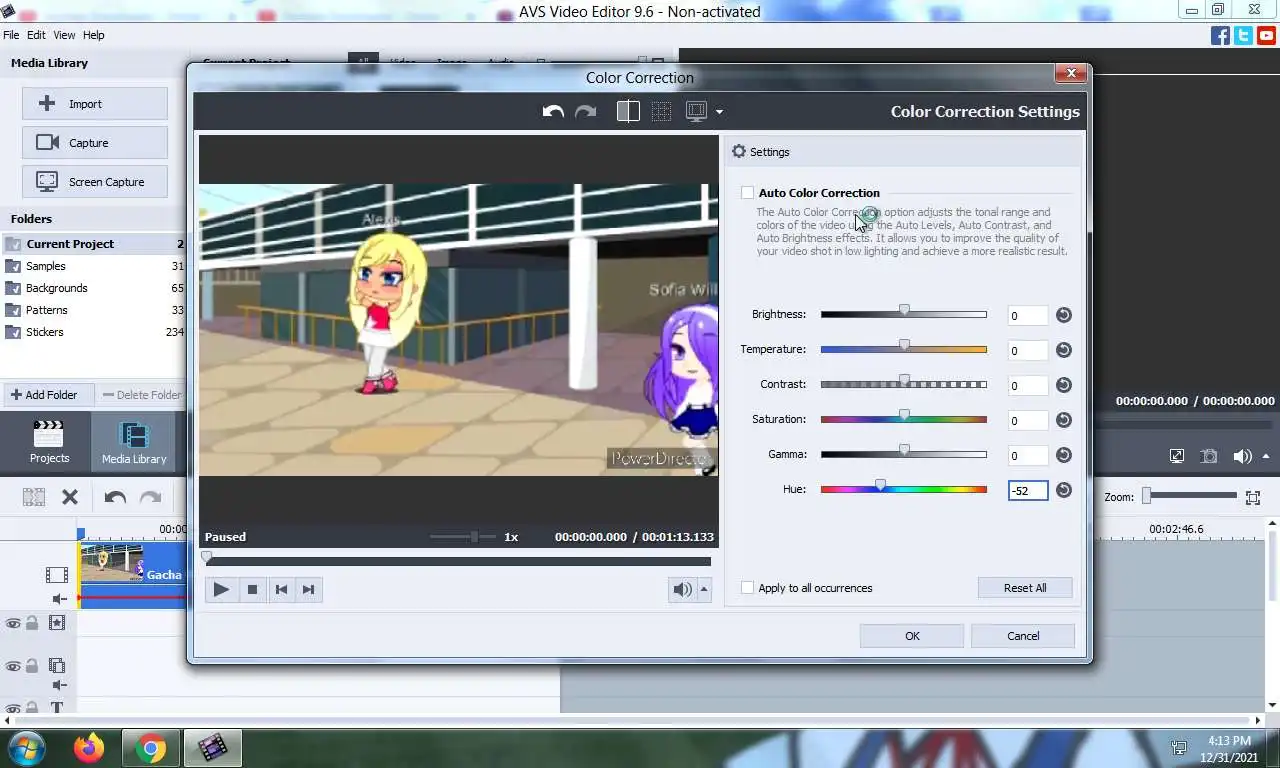Adjust the Saturation slider
The width and height of the screenshot is (1280, 768).
tap(904, 419)
